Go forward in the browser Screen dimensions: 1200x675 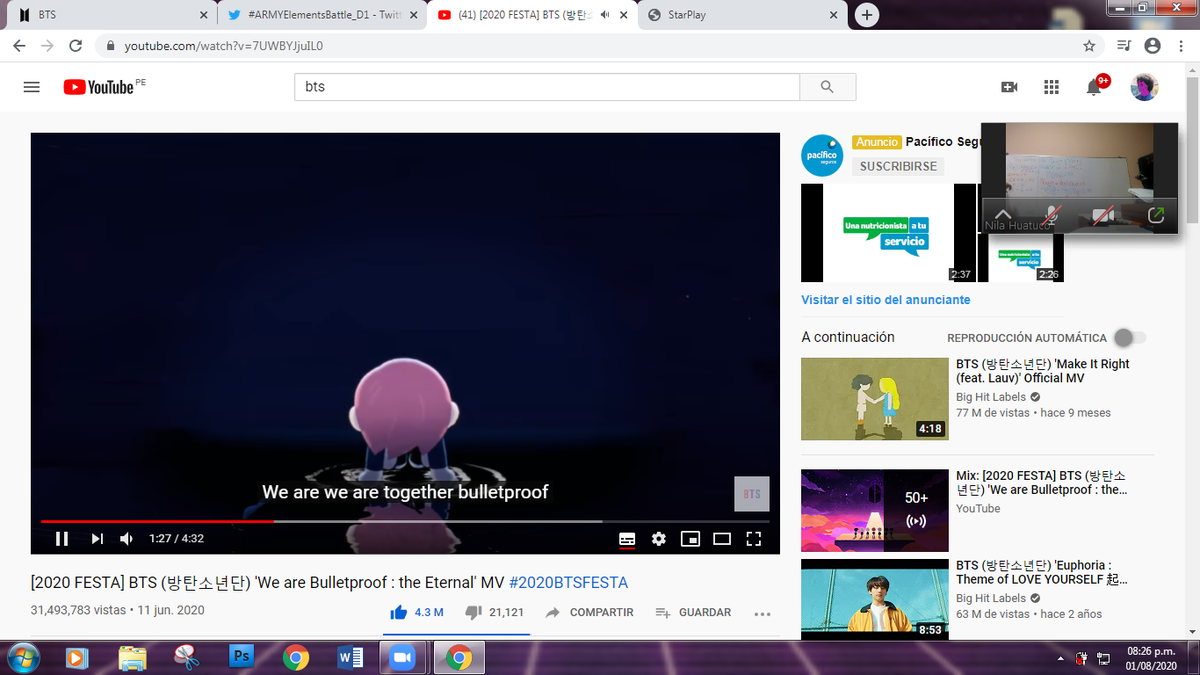(48, 46)
